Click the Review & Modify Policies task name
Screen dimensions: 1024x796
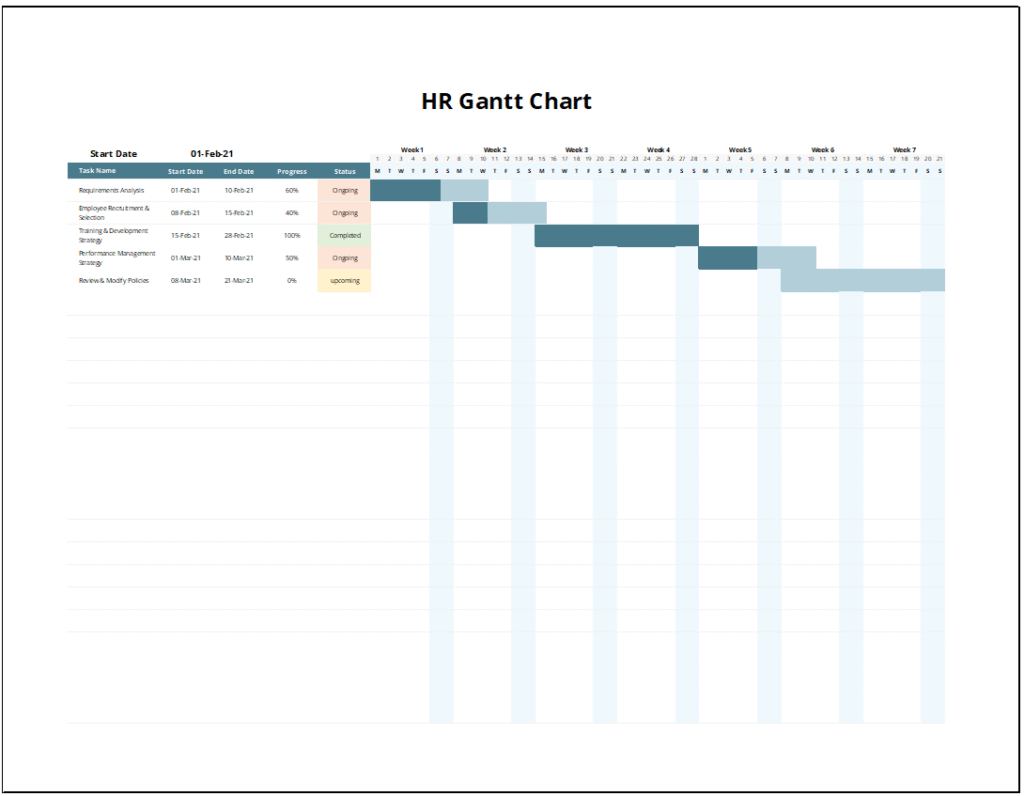point(112,280)
